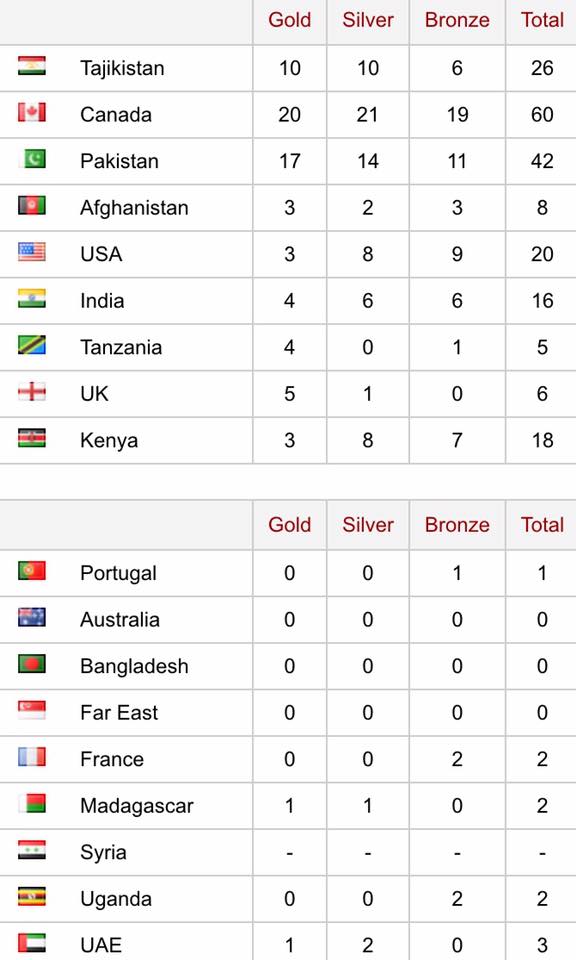Click the Gold header in top table
576x960 pixels.
tap(290, 20)
